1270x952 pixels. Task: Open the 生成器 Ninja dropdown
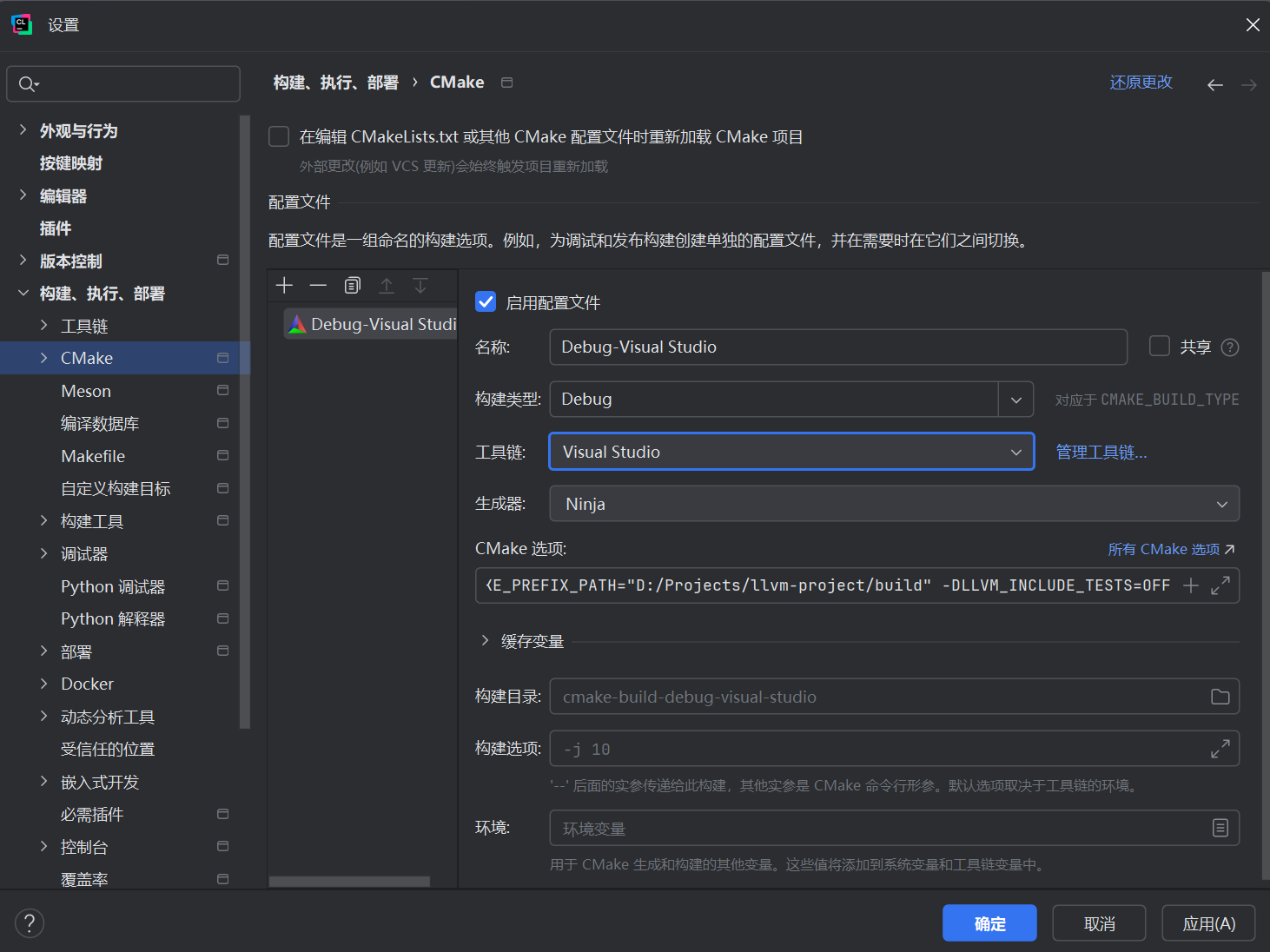point(894,504)
